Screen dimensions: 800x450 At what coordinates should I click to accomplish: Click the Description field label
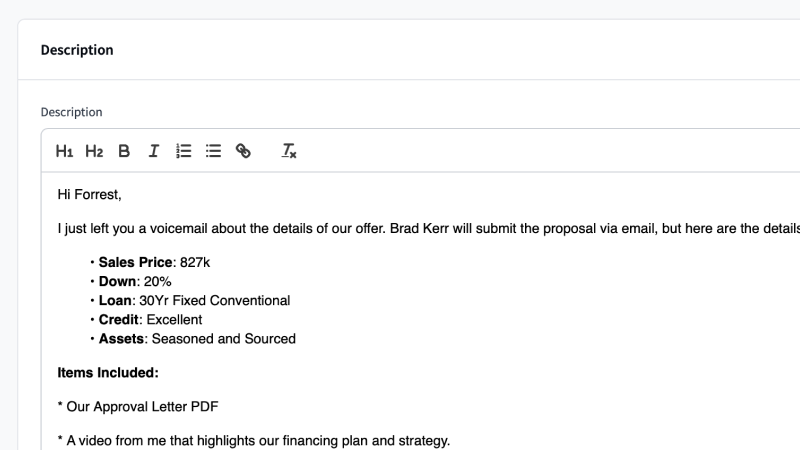71,112
